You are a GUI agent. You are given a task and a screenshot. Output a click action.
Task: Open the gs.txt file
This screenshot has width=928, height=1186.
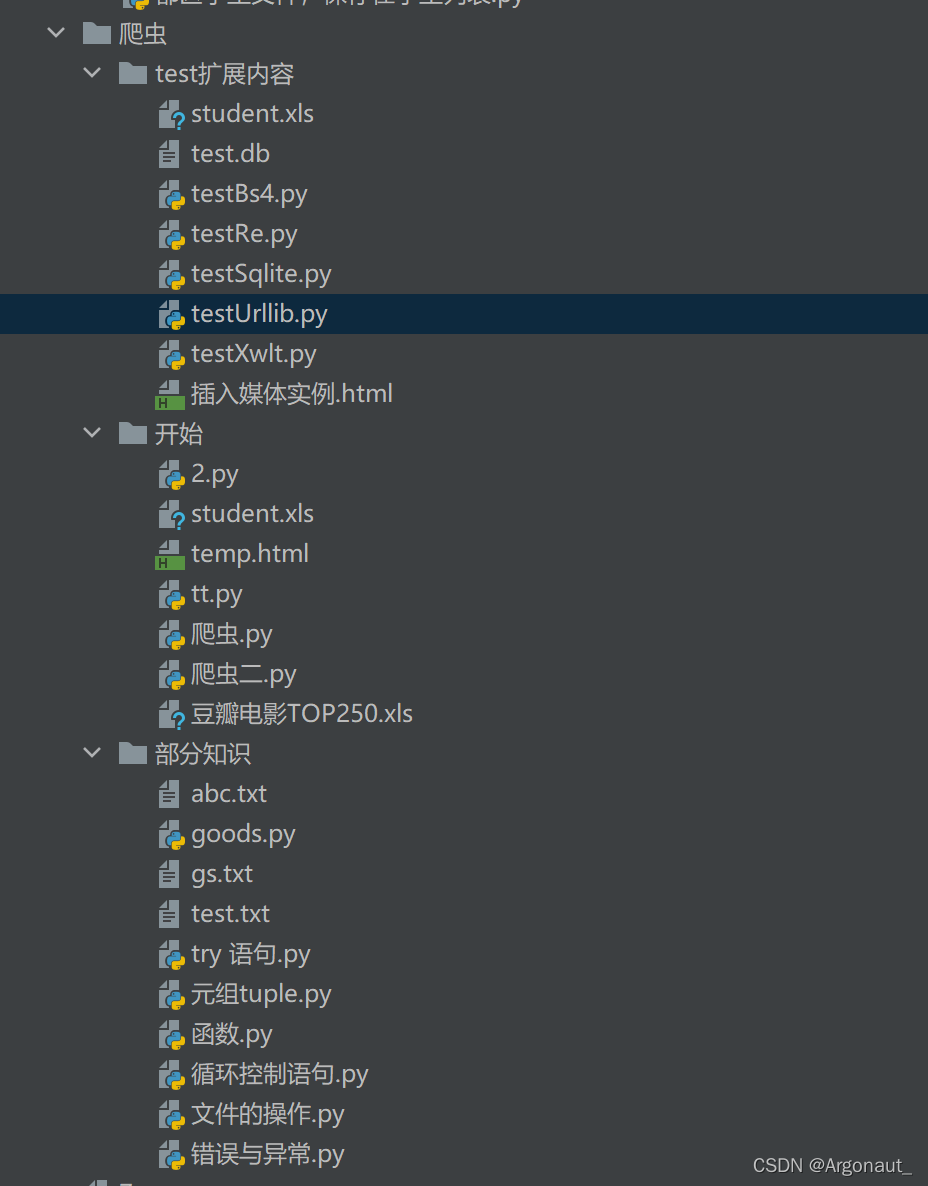coord(222,874)
